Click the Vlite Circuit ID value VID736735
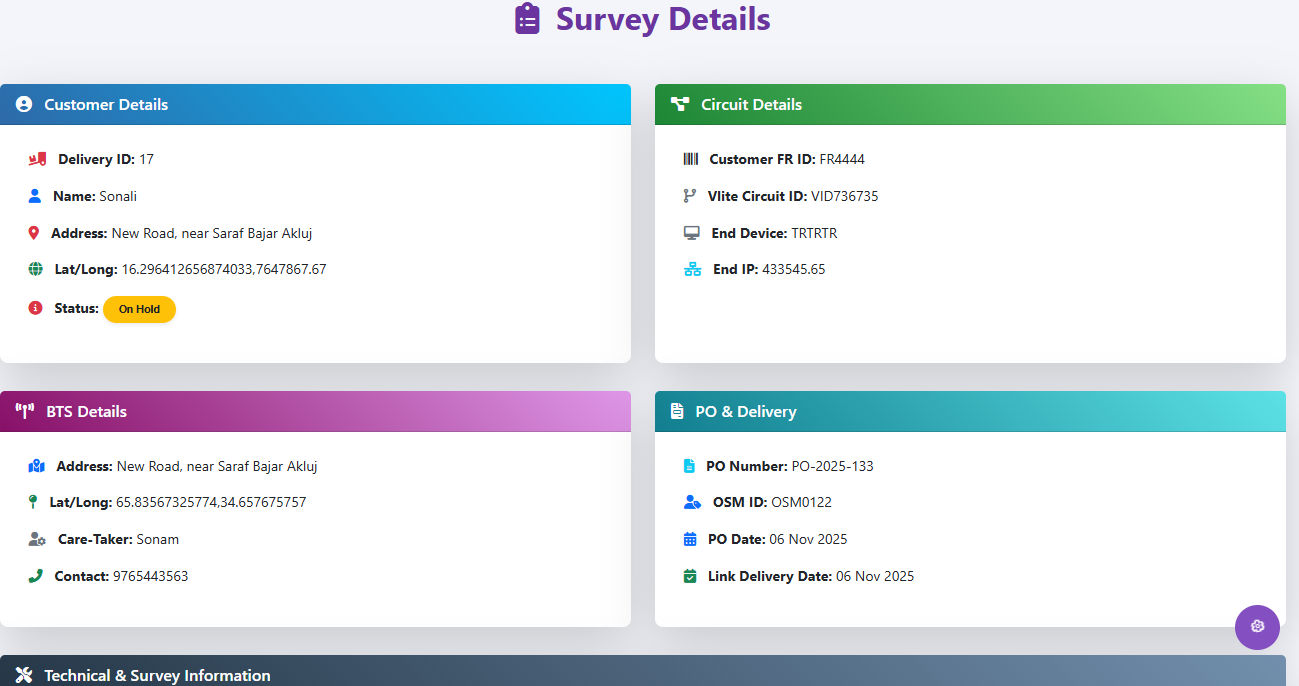This screenshot has height=686, width=1299. (845, 196)
